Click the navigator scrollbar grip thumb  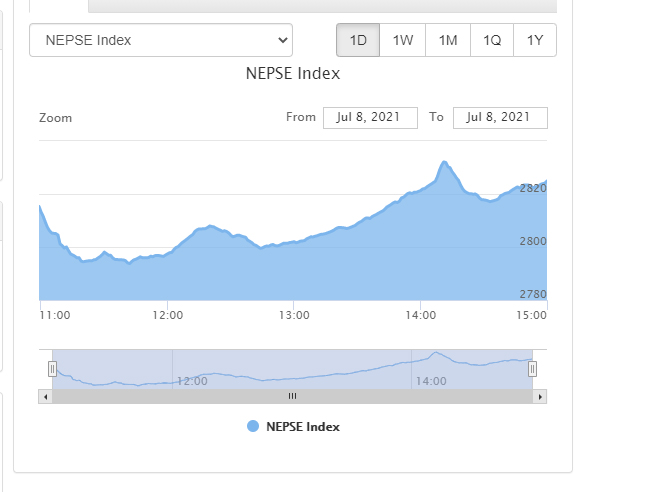[292, 397]
